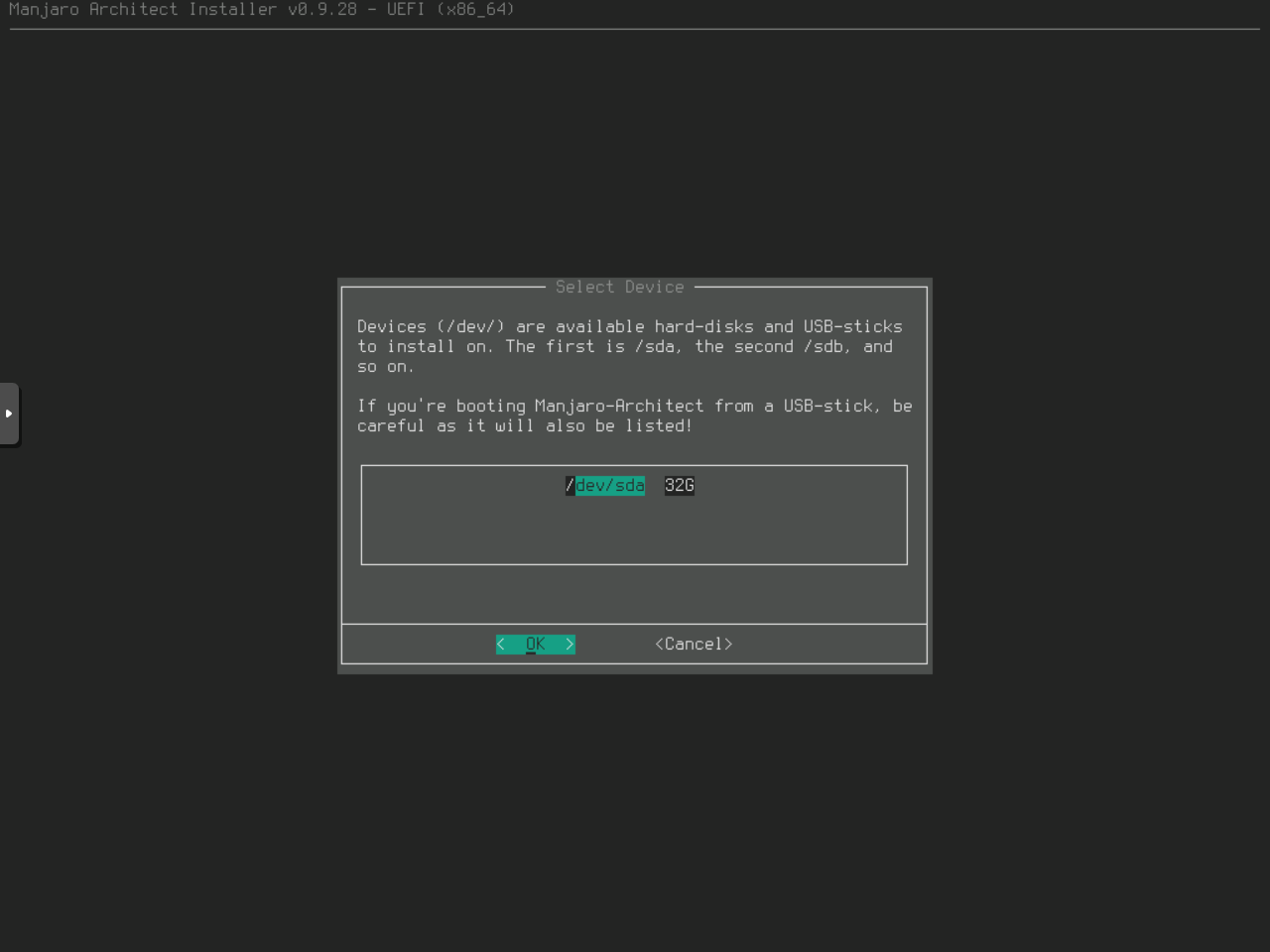Screen dimensions: 1270x952
Task: Click the underlined O in OK
Action: tap(531, 644)
